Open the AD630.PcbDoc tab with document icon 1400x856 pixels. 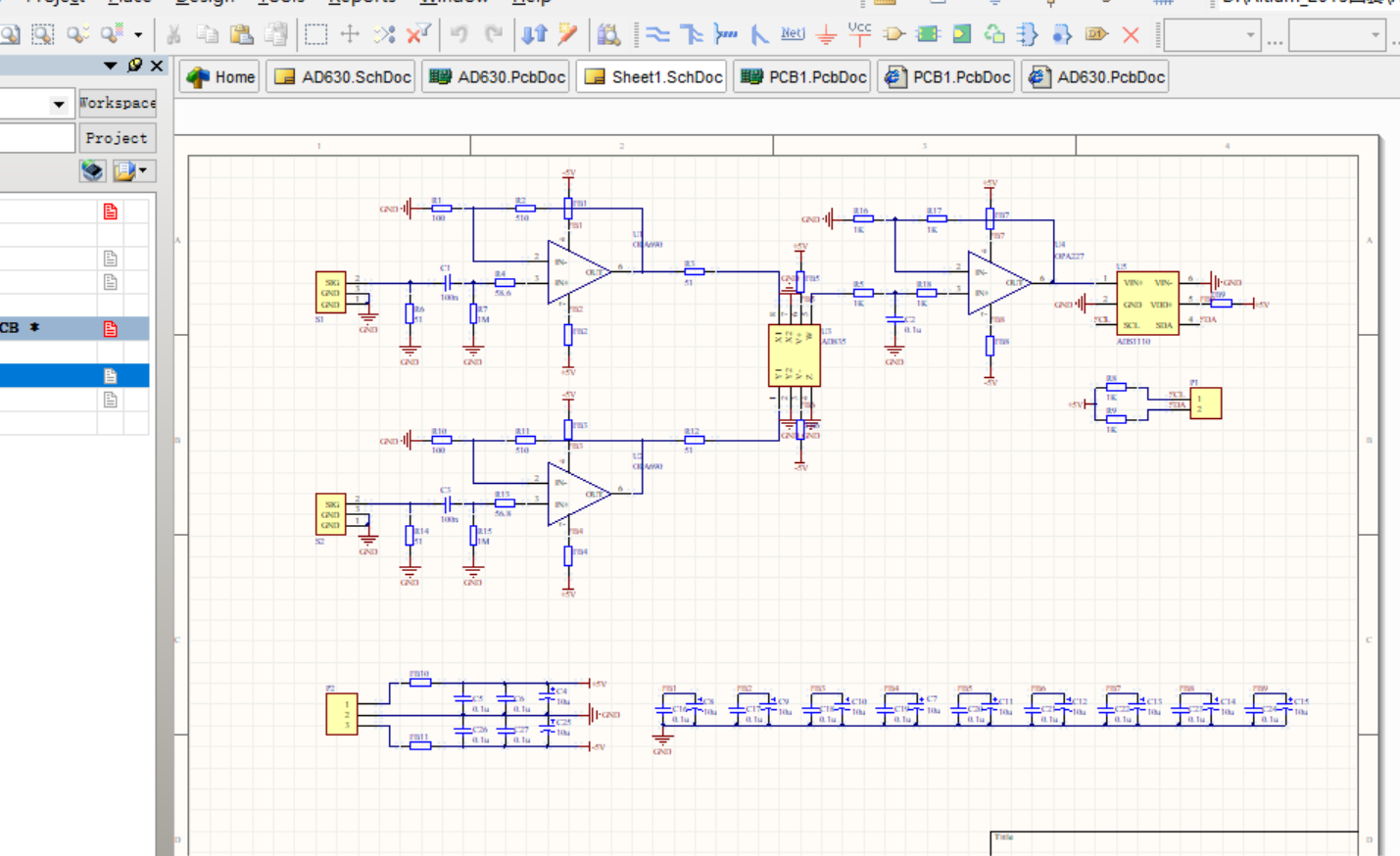point(1095,76)
